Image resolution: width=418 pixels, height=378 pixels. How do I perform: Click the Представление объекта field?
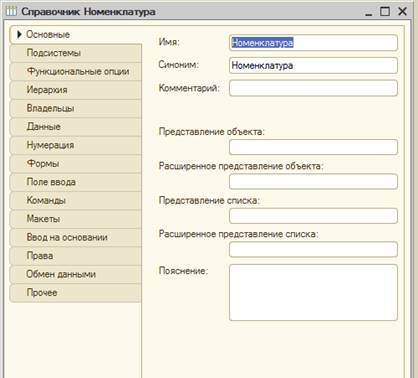click(x=313, y=147)
